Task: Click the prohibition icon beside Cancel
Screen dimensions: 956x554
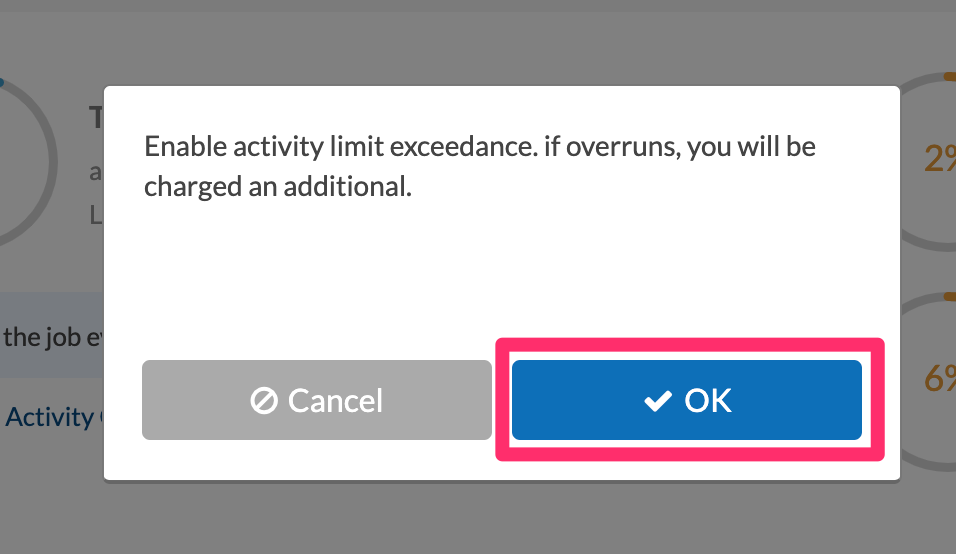Action: tap(264, 401)
